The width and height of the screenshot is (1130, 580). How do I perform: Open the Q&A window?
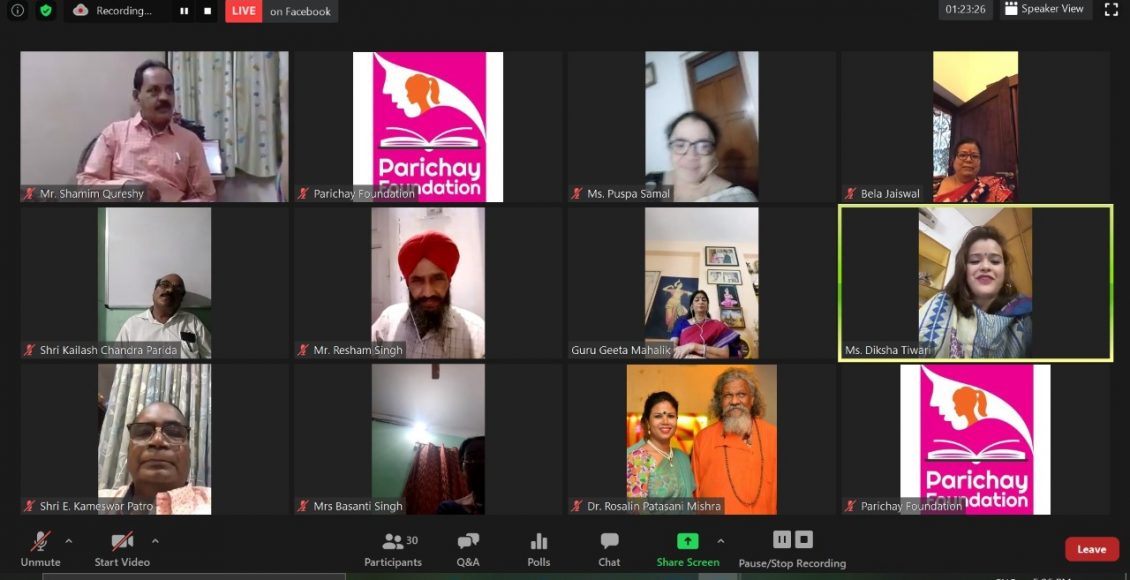(468, 549)
